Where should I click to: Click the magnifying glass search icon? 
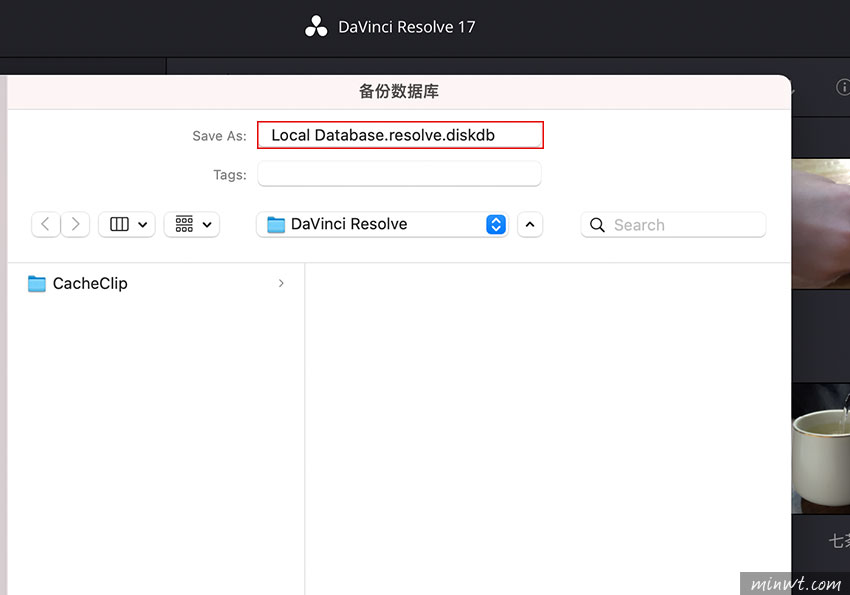pos(597,225)
